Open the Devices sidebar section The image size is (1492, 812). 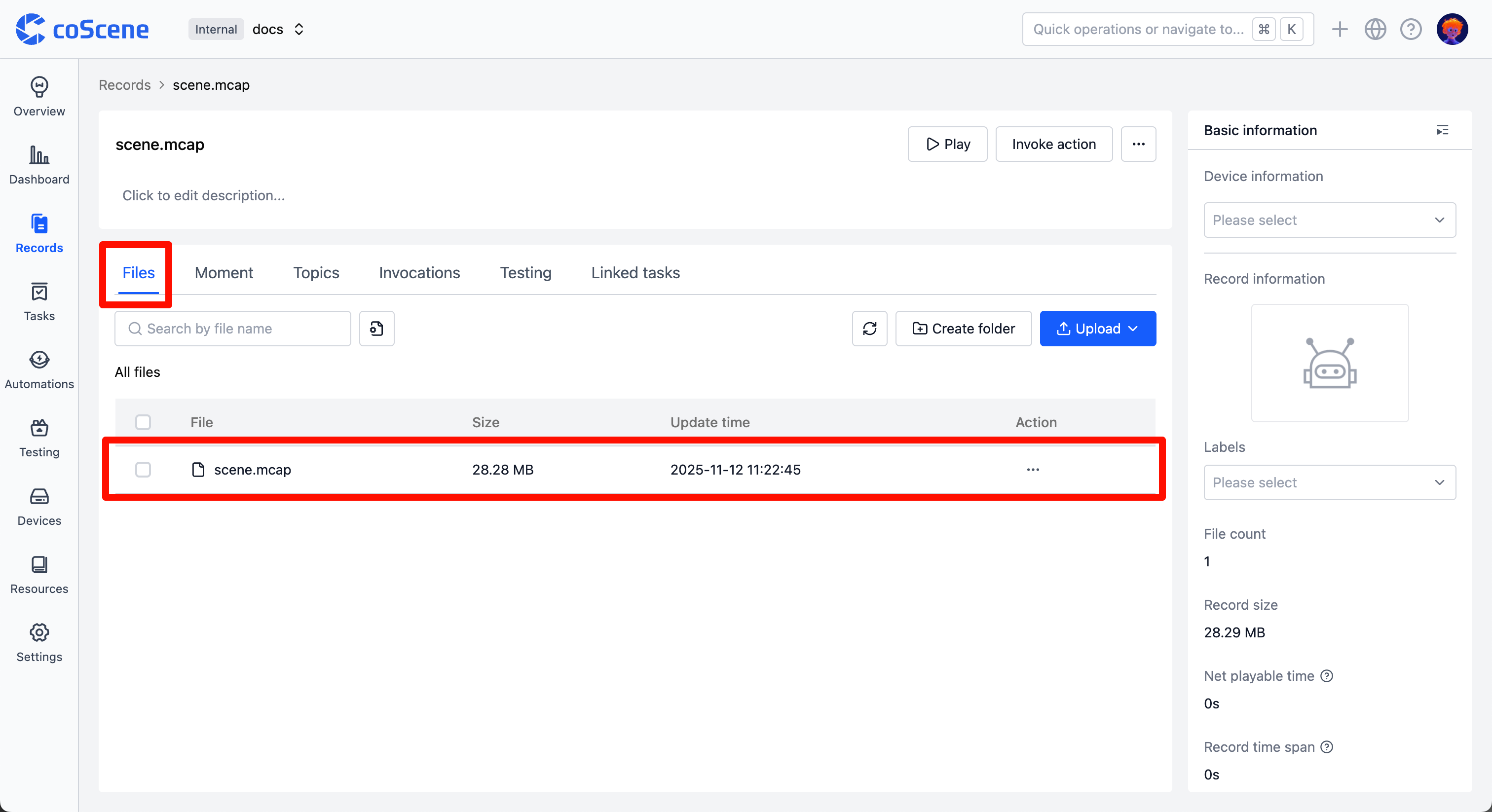click(x=39, y=506)
